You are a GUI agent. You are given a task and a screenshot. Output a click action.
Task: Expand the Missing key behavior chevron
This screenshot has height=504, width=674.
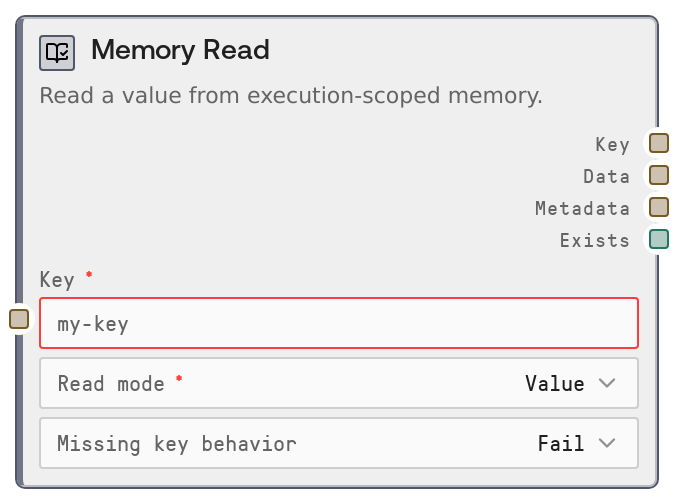click(607, 443)
